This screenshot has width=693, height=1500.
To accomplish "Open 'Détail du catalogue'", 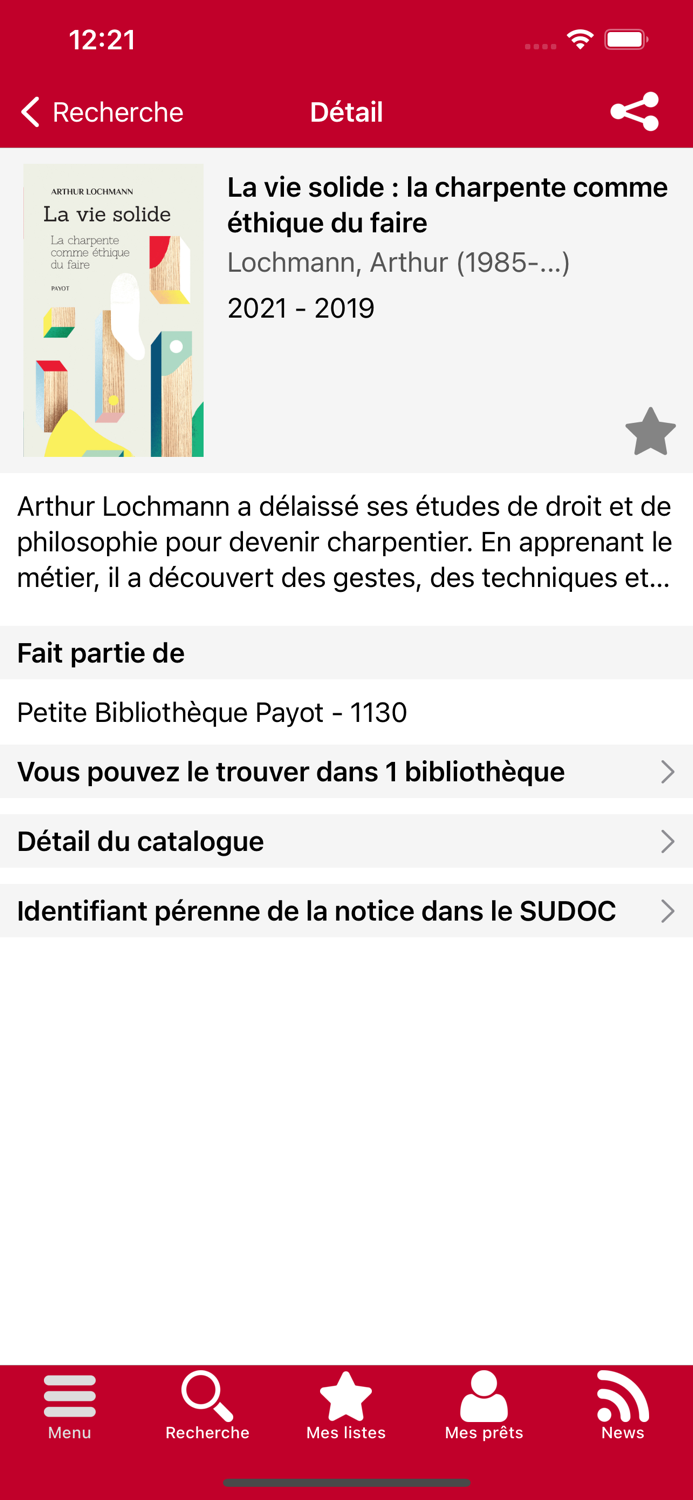I will click(x=346, y=841).
